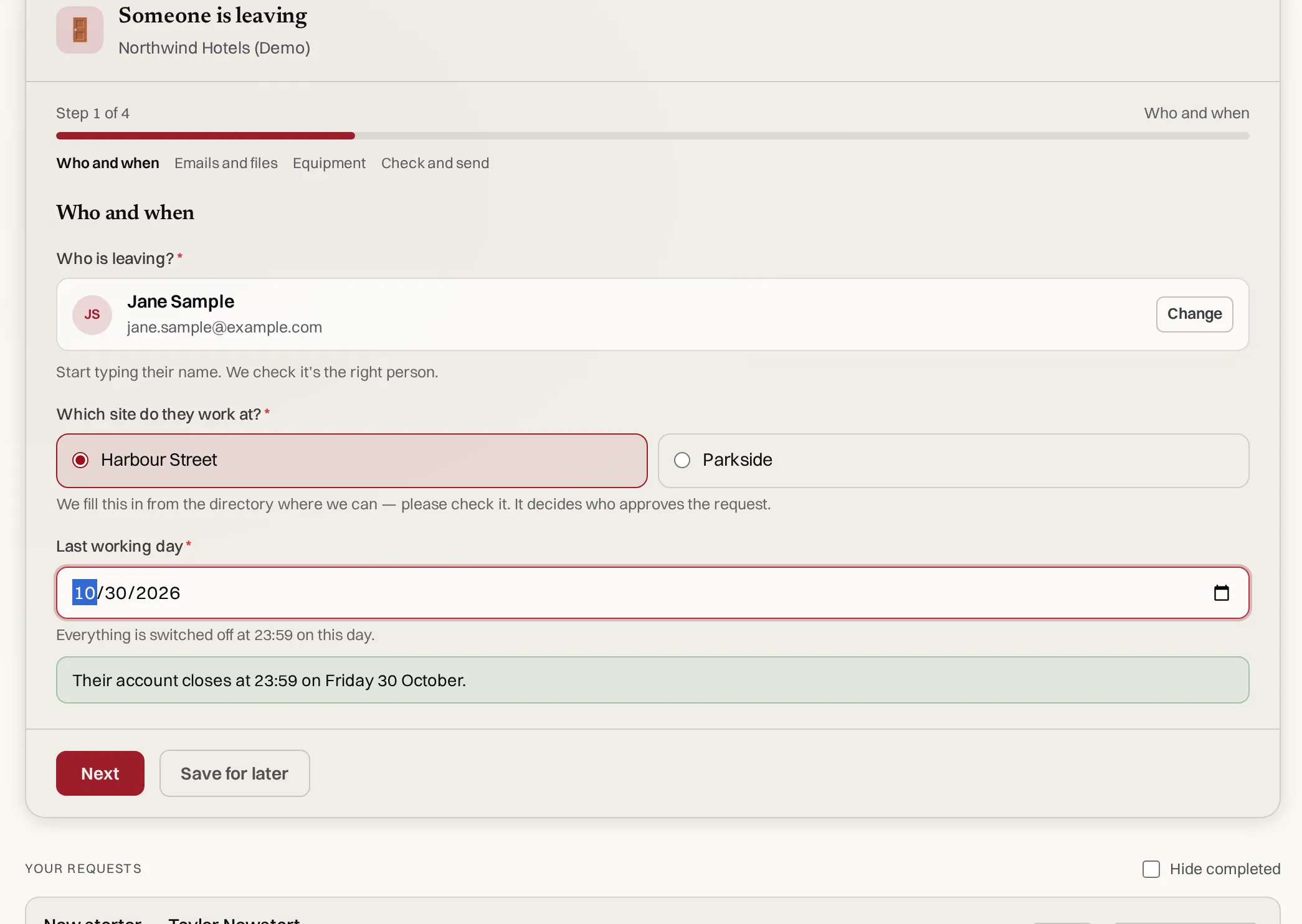Click the Northwind Hotels (Demo) subtitle
Screen dimensions: 1302x924
214,48
